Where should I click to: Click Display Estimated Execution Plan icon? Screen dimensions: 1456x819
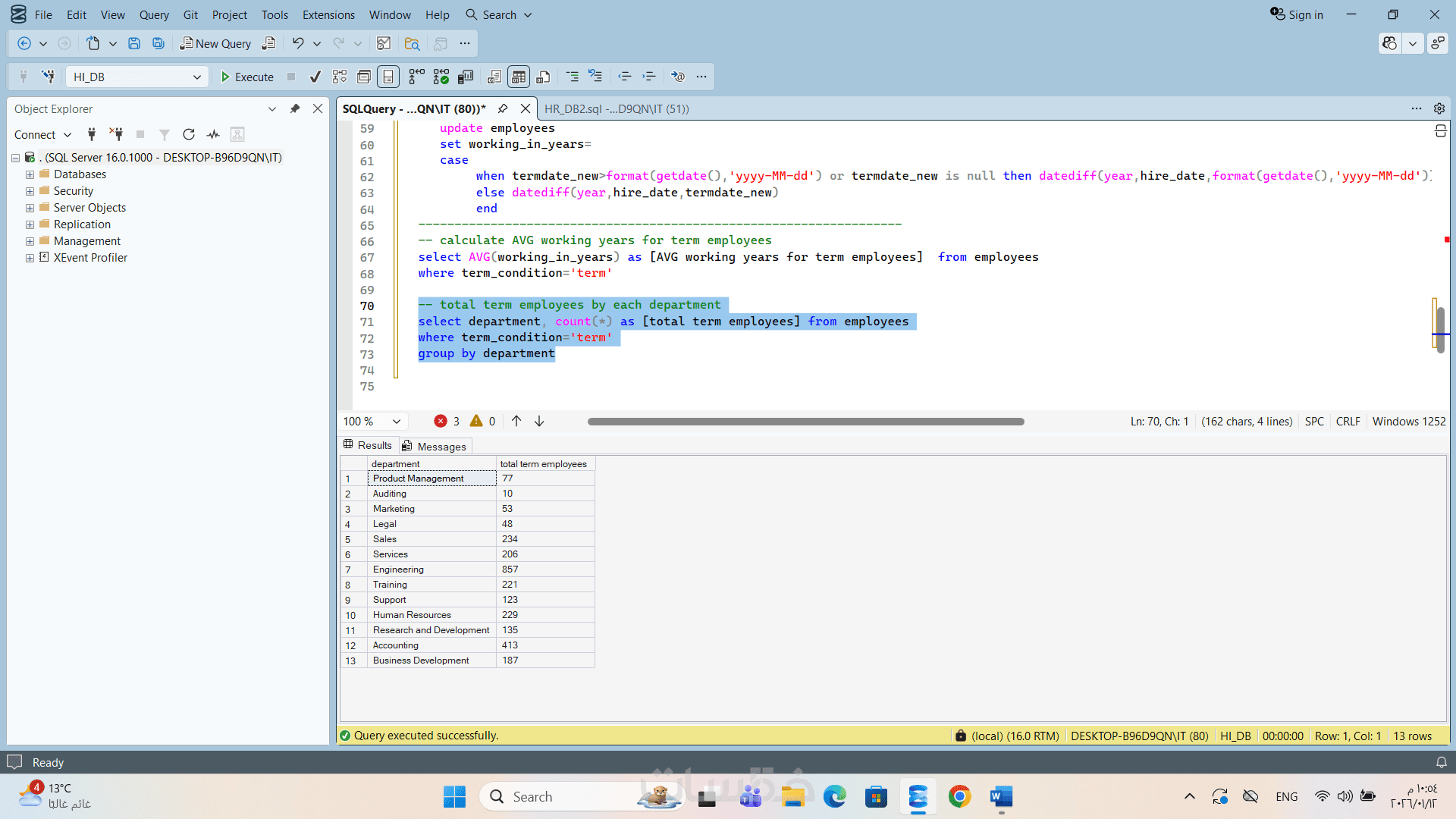click(x=340, y=77)
